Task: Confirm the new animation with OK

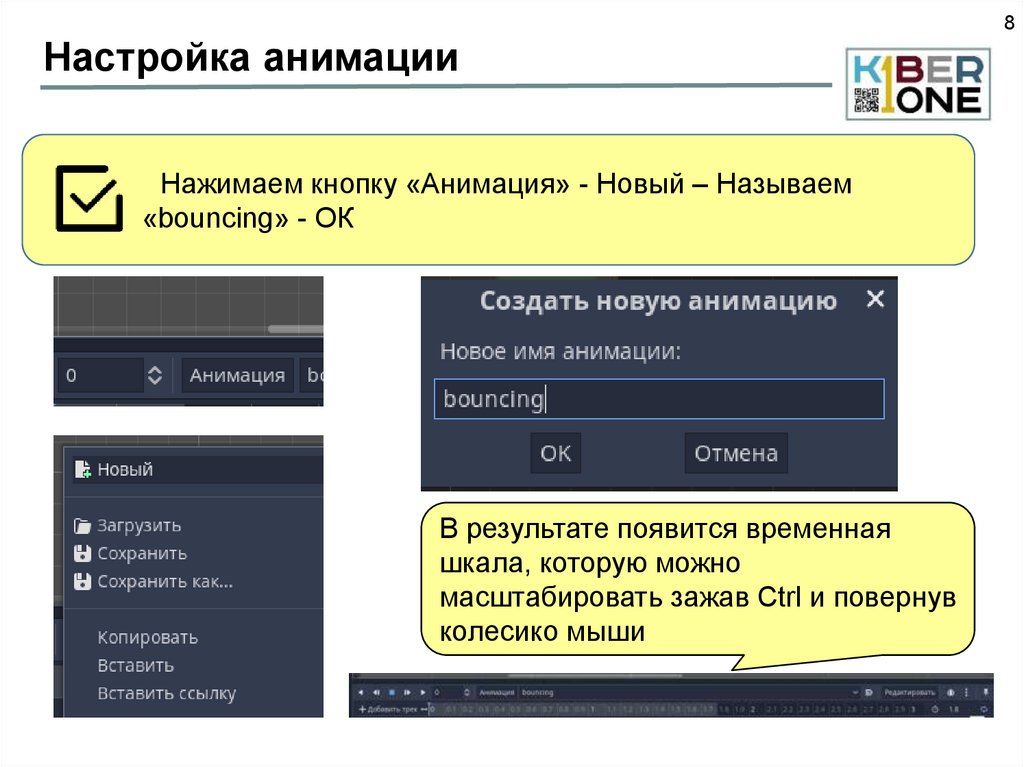Action: (x=556, y=453)
